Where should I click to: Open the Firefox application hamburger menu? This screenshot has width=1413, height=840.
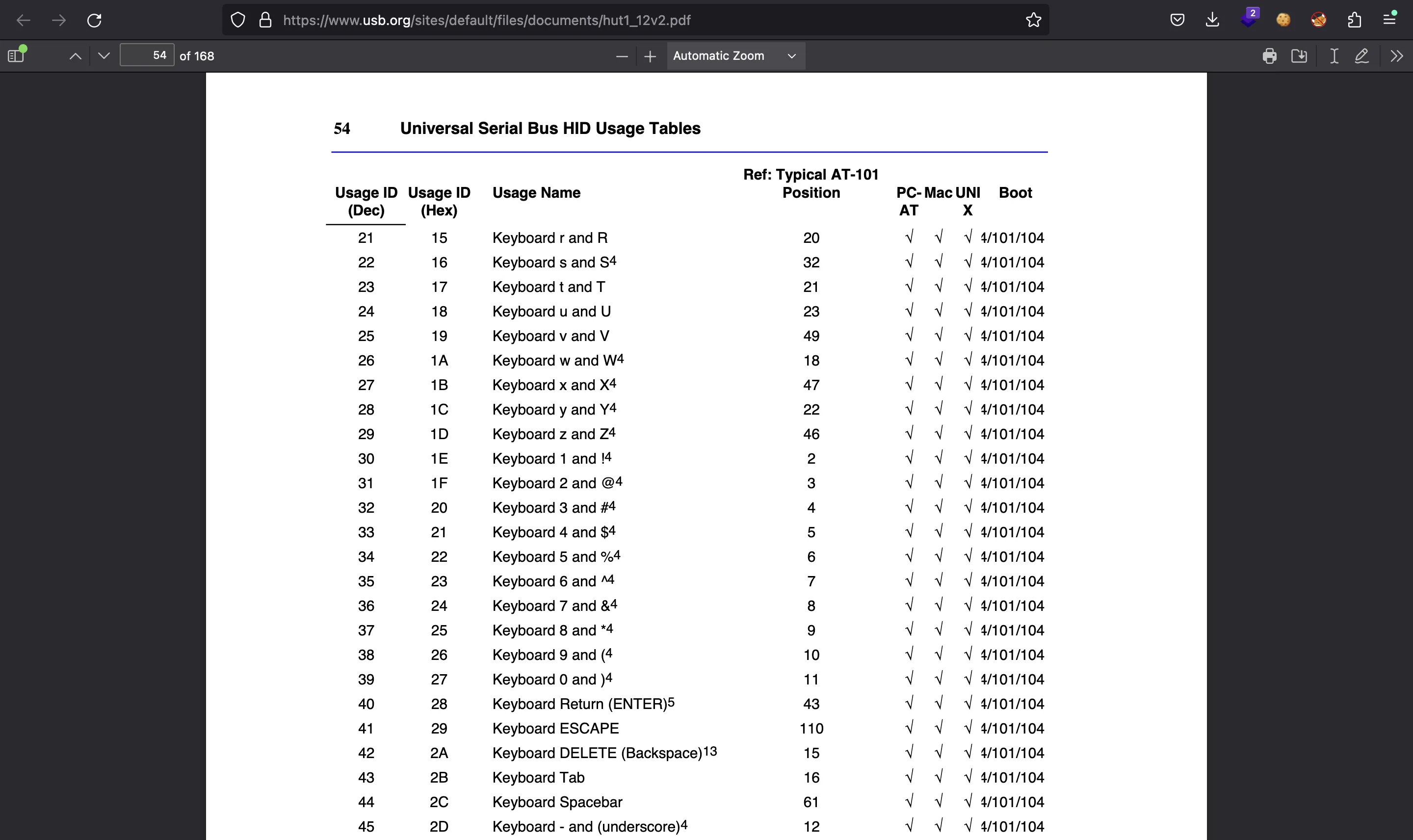click(x=1390, y=20)
